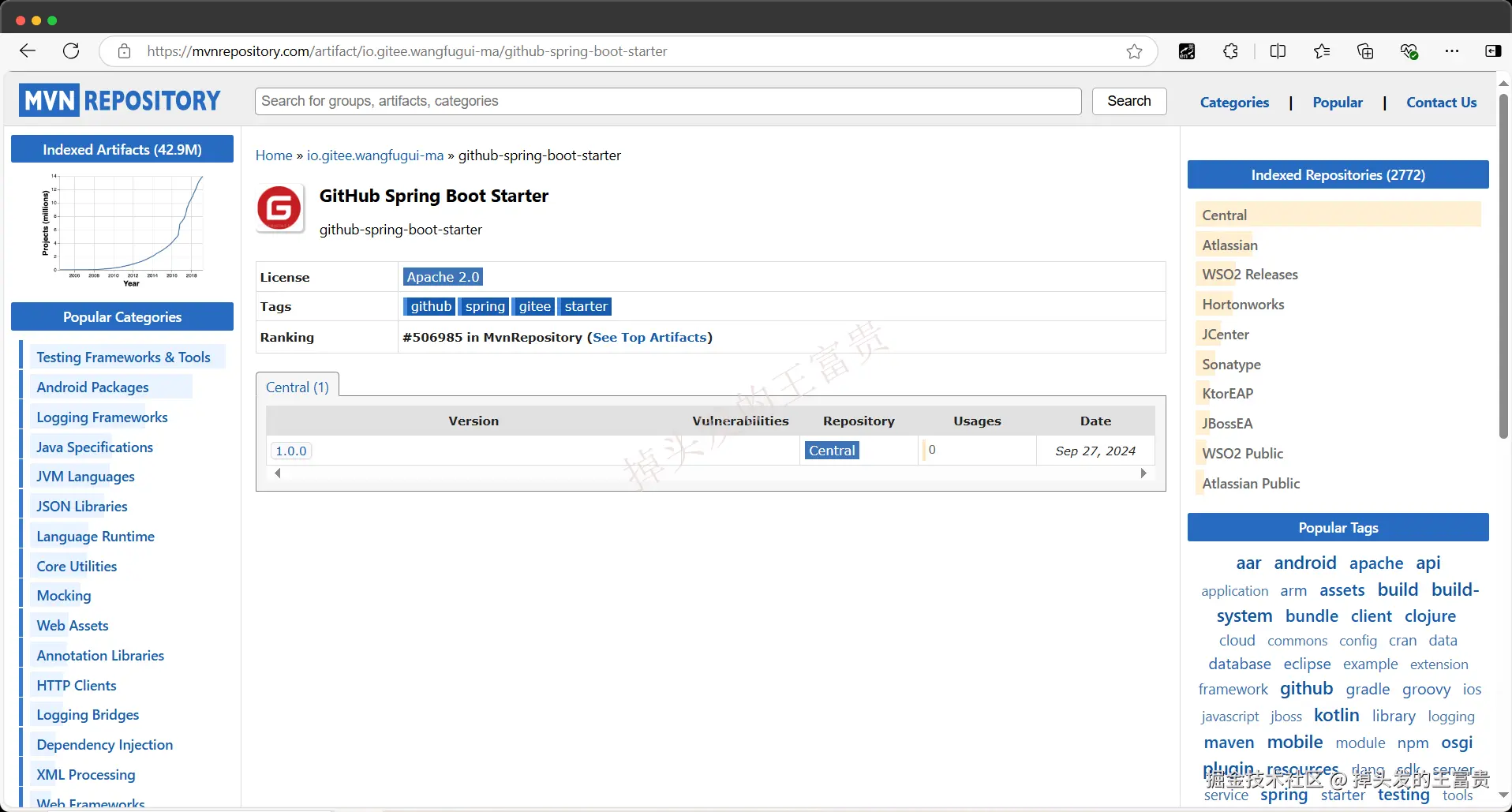
Task: Open HTTP Clients category
Action: pos(77,686)
